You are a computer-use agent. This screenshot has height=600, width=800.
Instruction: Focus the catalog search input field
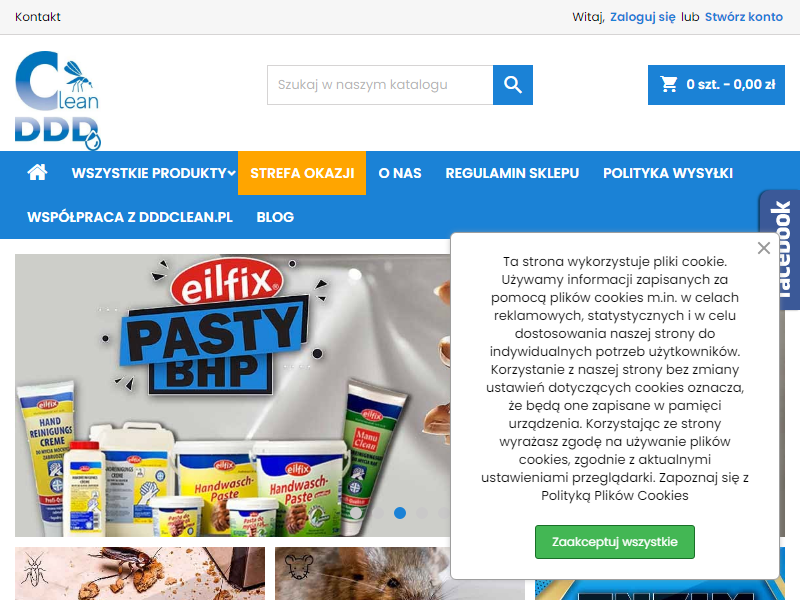click(380, 85)
